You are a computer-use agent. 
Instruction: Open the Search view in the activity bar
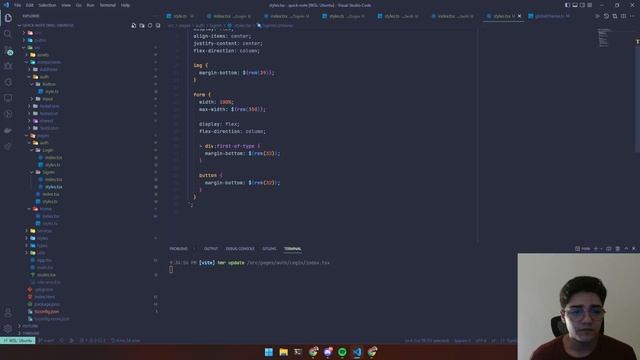coord(8,34)
